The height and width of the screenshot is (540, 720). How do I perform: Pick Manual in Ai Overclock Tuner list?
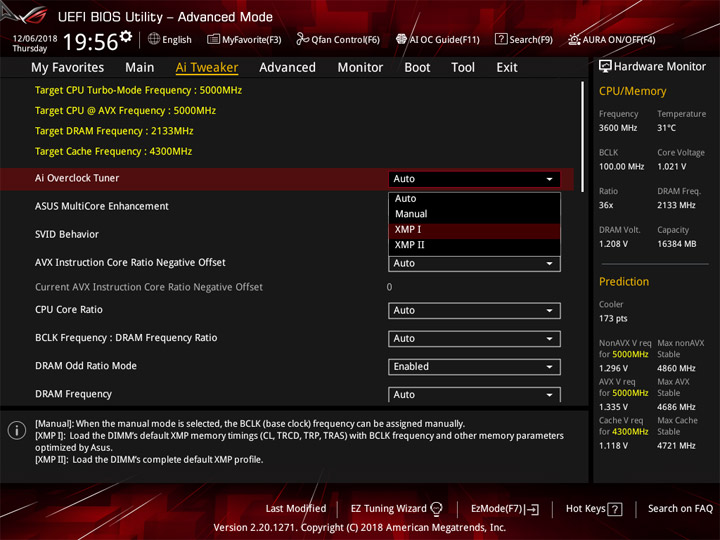pyautogui.click(x=474, y=214)
